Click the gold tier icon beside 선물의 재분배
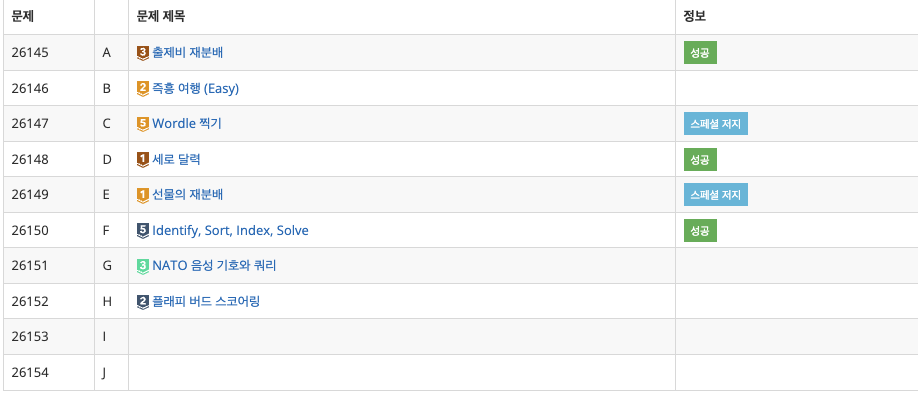Screen dimensions: 918x403 (142, 195)
